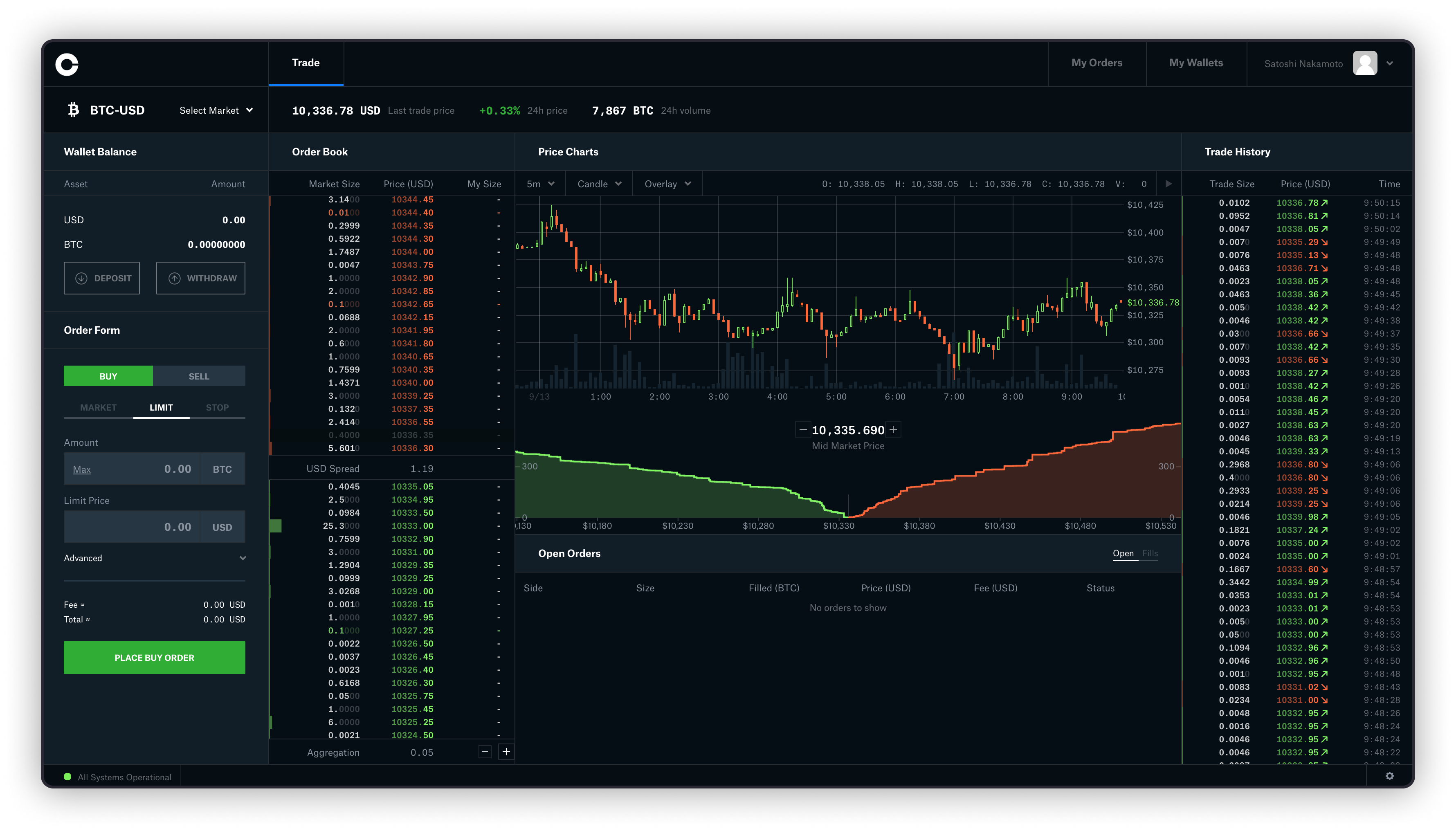Toggle to SELL order form

pyautogui.click(x=200, y=375)
